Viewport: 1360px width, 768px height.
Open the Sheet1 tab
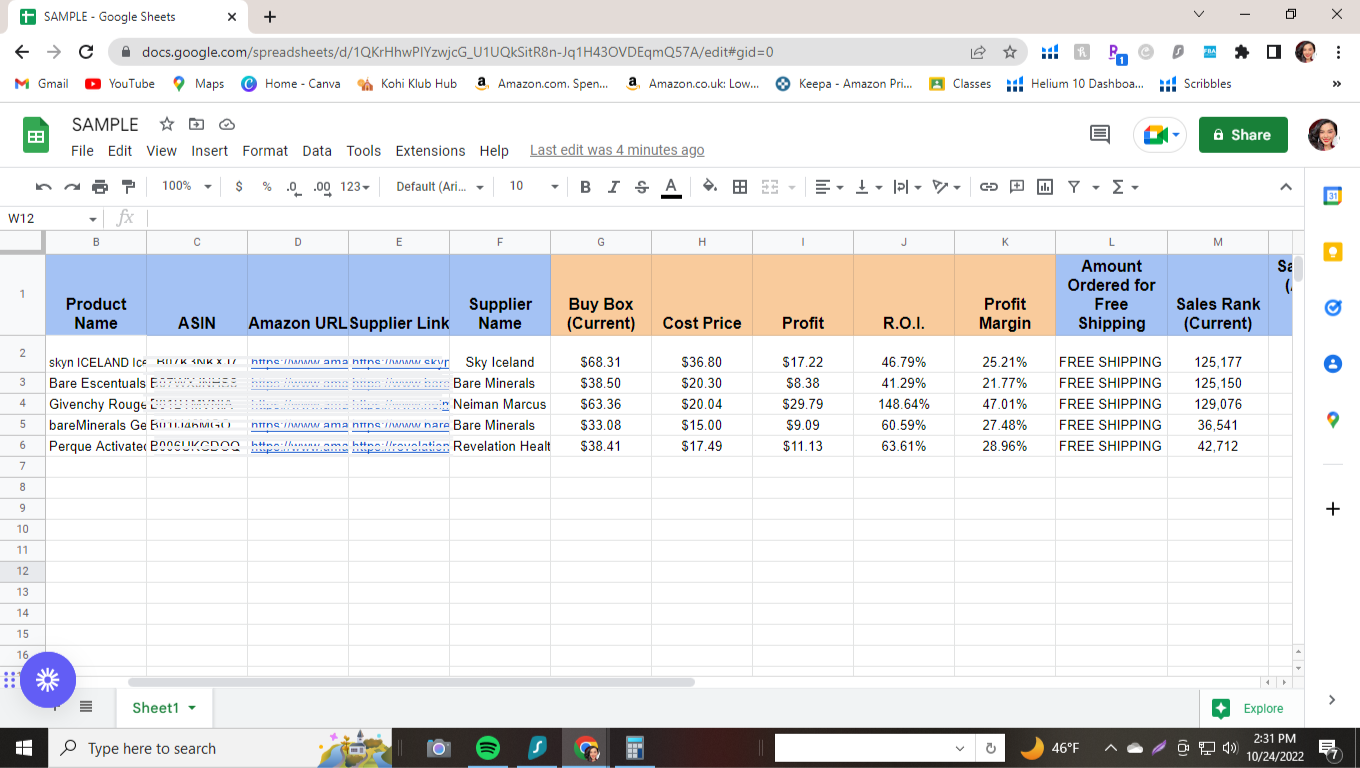click(164, 708)
